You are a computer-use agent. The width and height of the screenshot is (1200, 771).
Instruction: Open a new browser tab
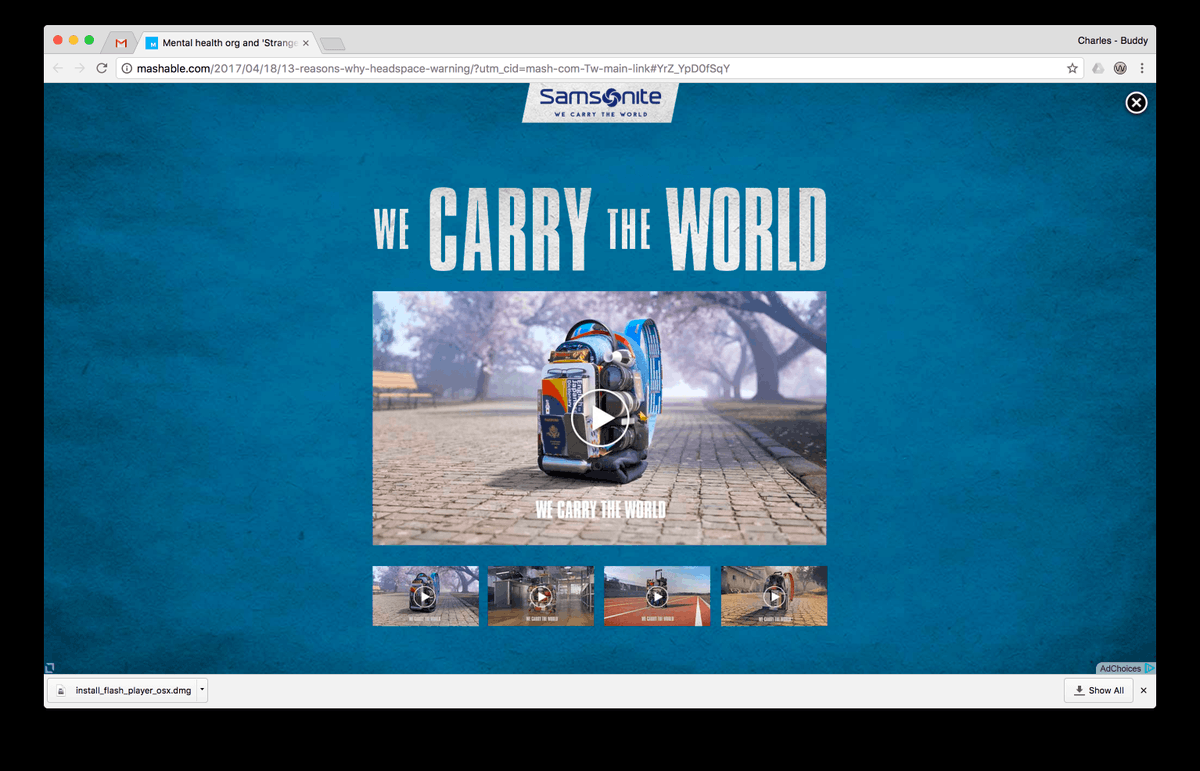tap(333, 43)
